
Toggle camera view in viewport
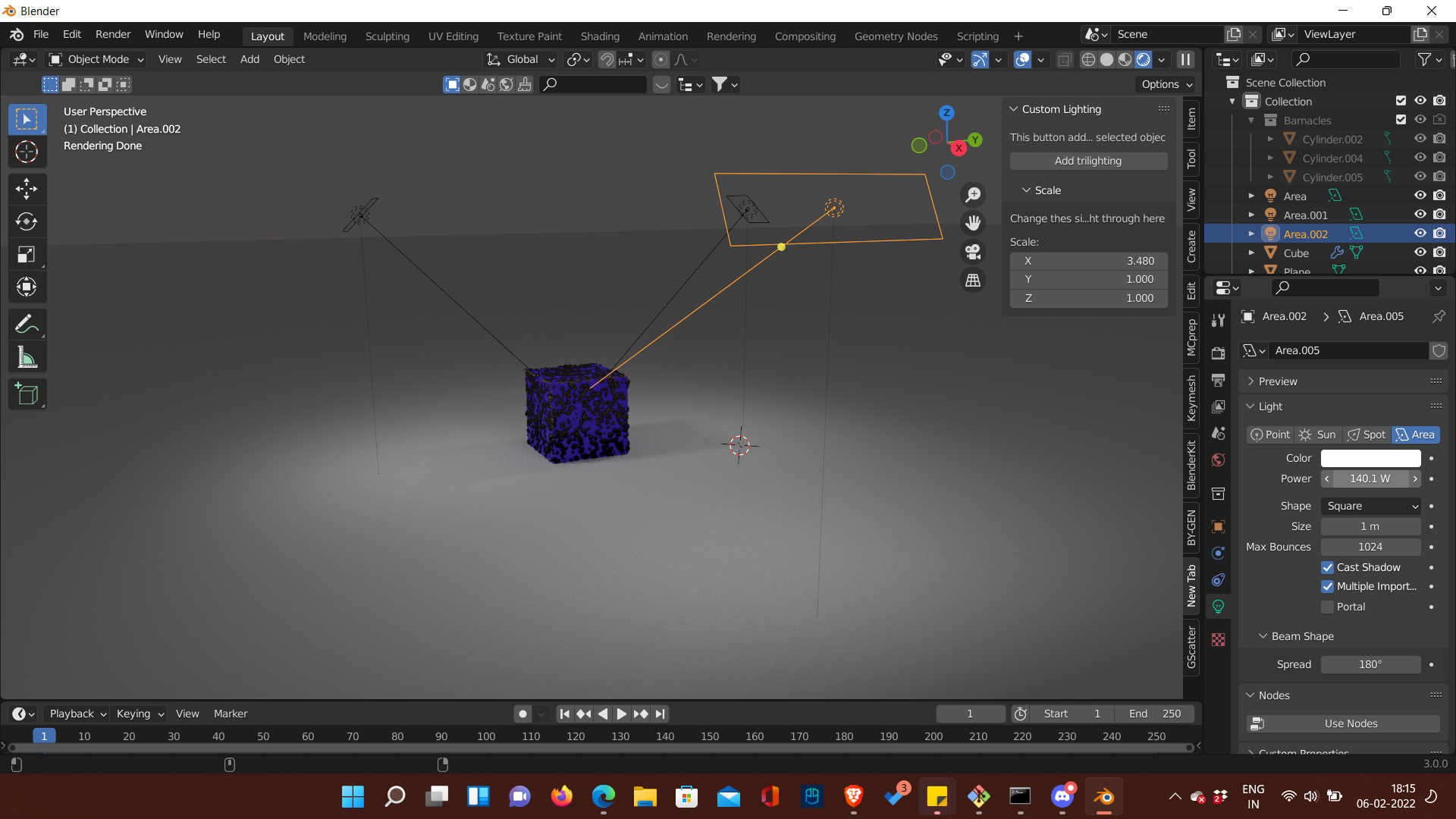(973, 252)
